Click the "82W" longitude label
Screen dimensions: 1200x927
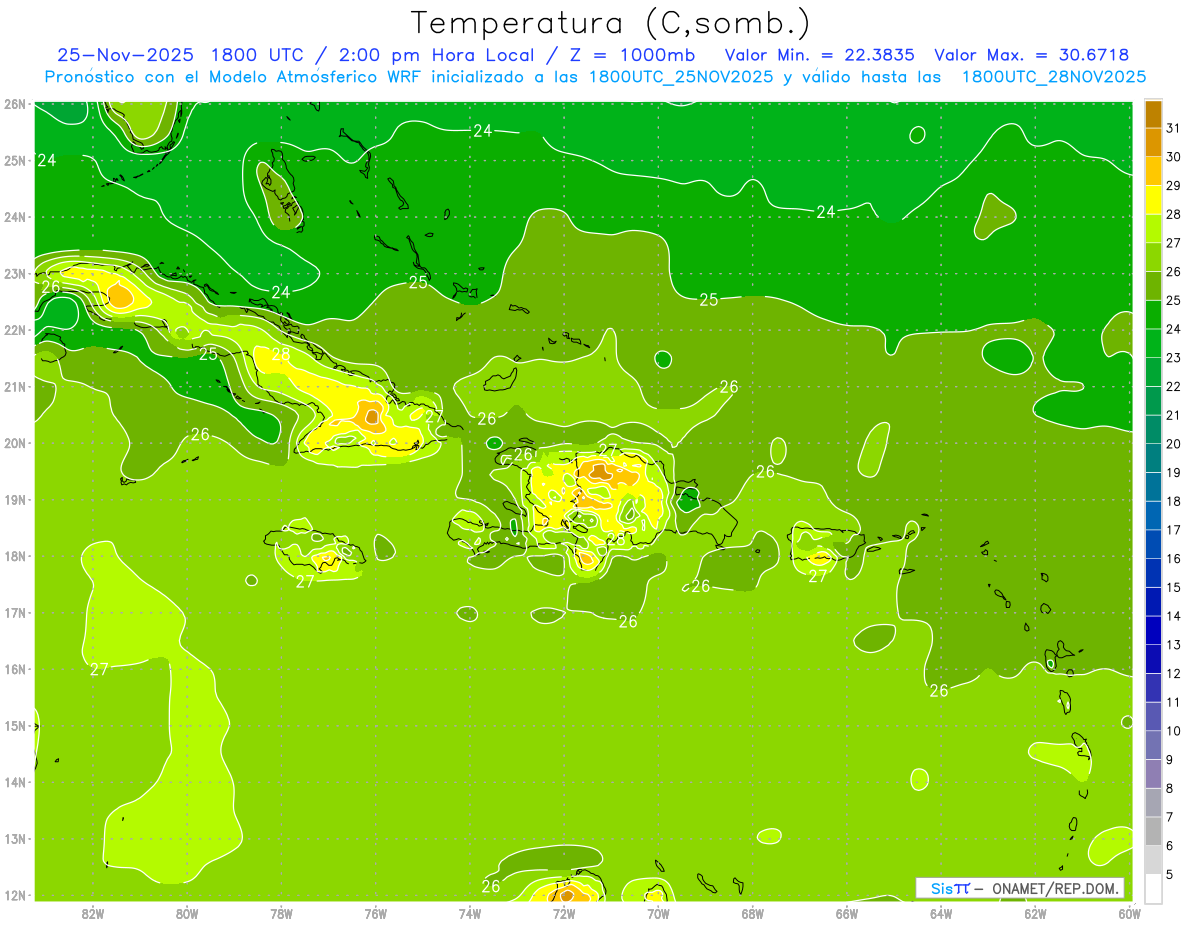93,912
